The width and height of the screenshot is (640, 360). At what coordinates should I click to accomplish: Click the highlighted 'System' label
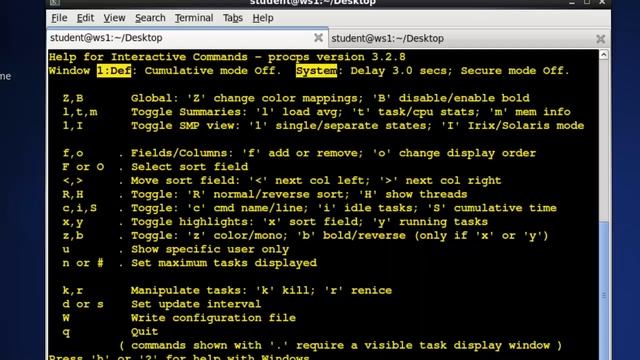tap(316, 71)
